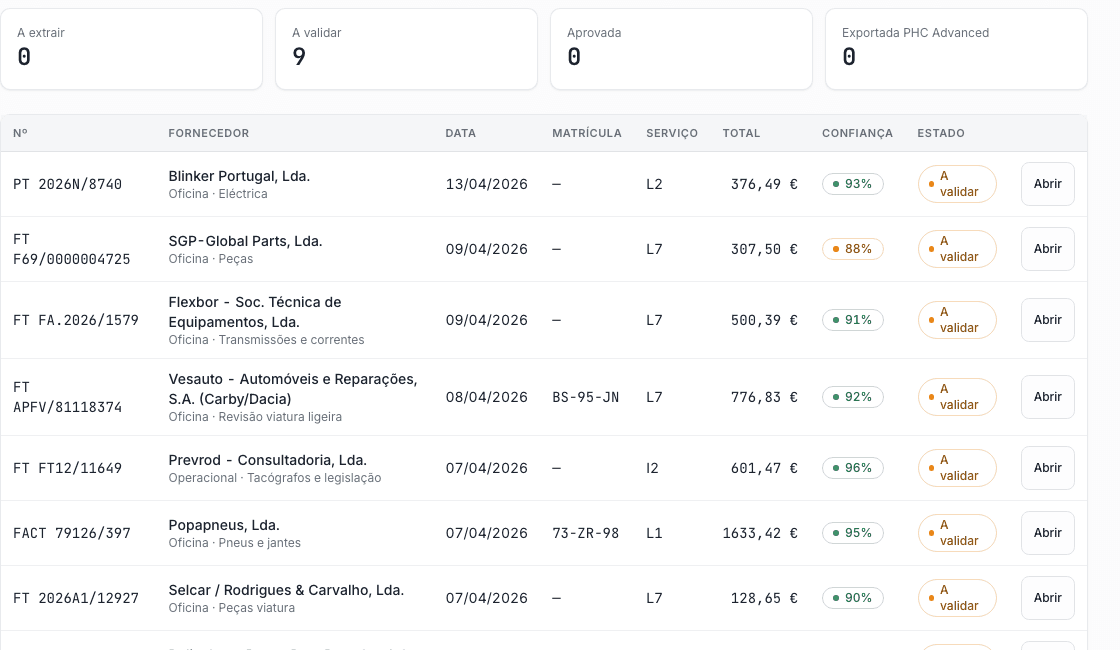Viewport: 1120px width, 650px height.
Task: Click total amount 500,39 €
Action: click(764, 320)
